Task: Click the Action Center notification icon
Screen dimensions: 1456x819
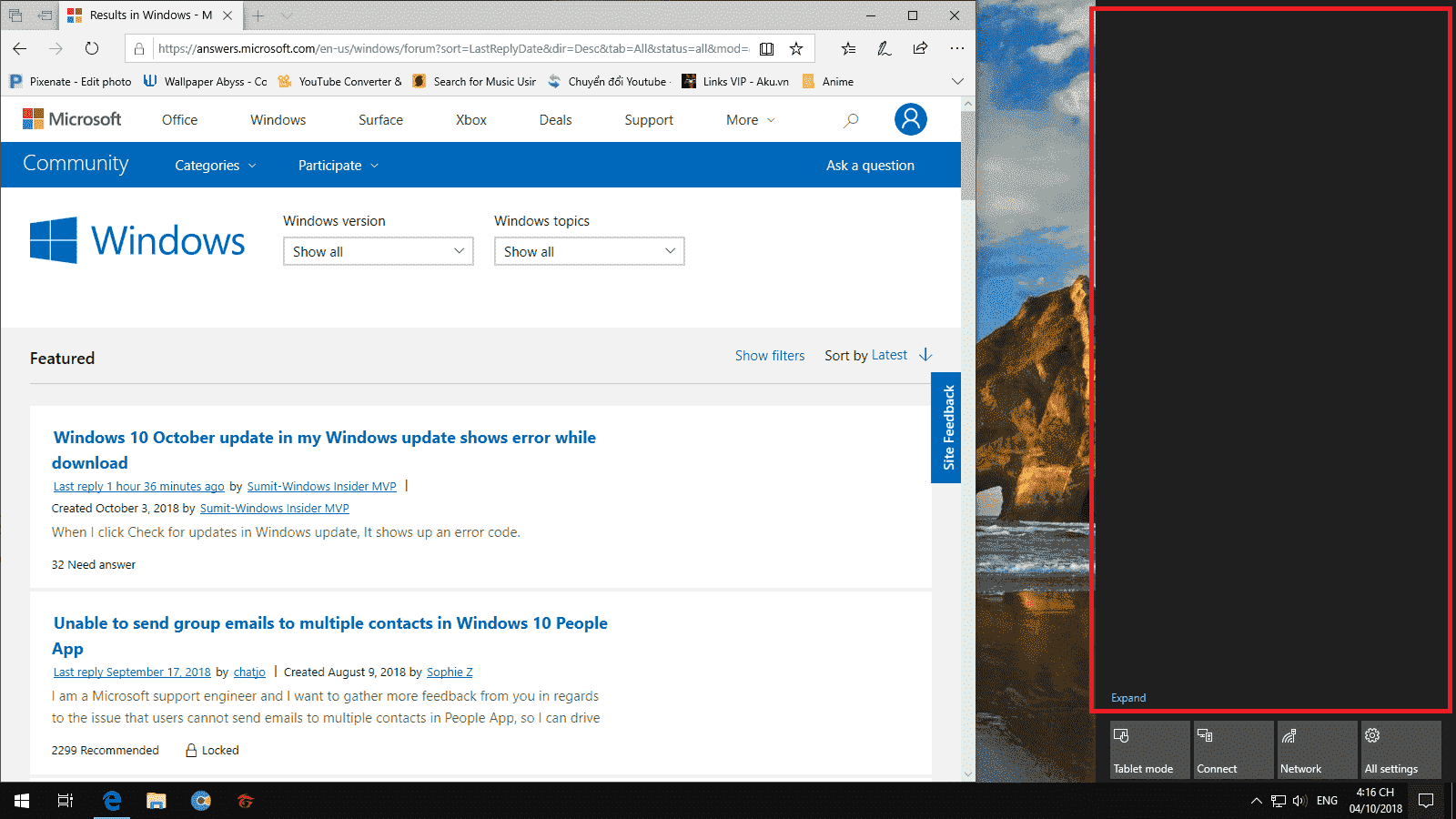Action: [1426, 801]
